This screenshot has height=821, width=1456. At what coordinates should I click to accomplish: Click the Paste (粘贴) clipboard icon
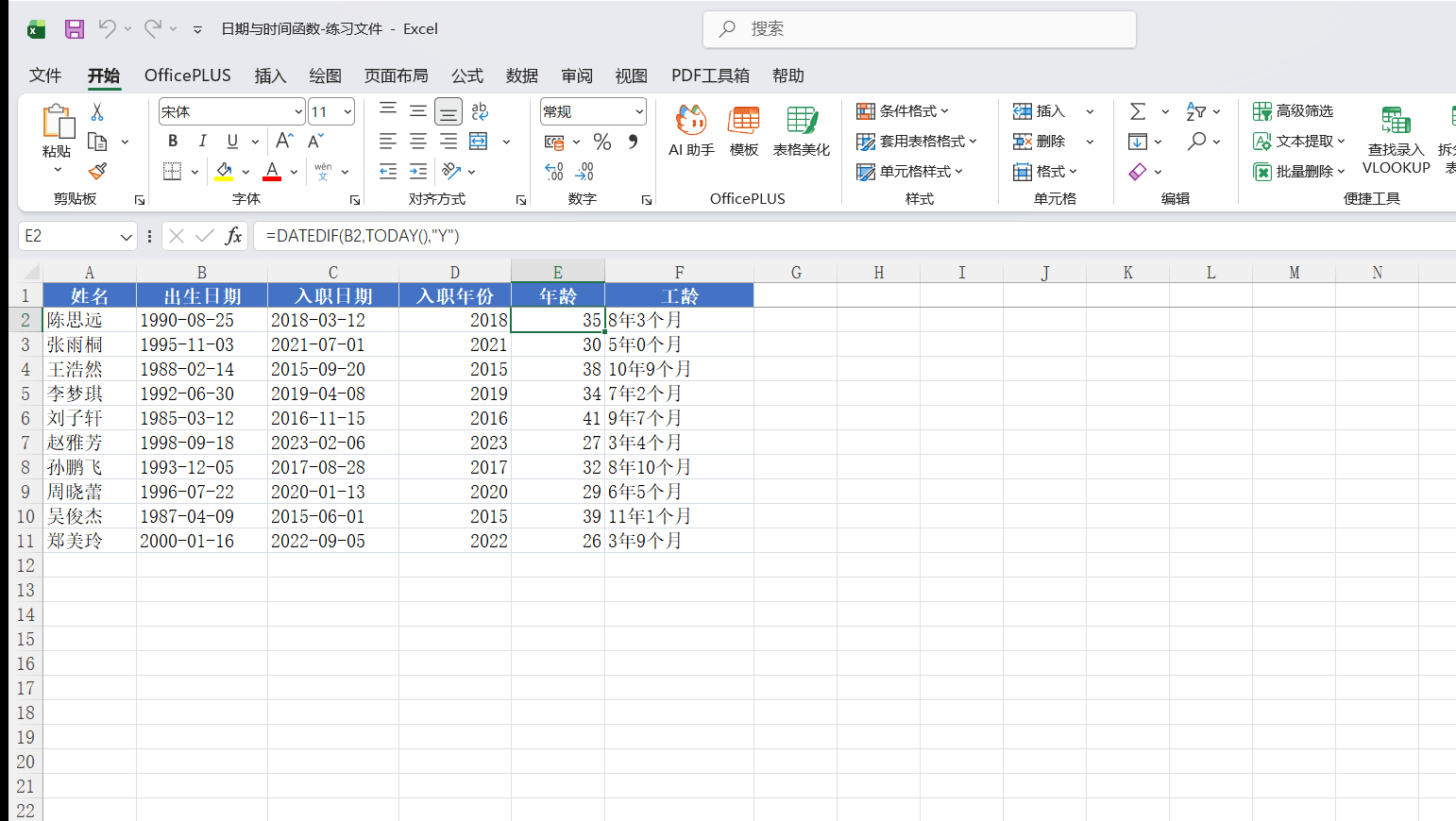coord(58,122)
